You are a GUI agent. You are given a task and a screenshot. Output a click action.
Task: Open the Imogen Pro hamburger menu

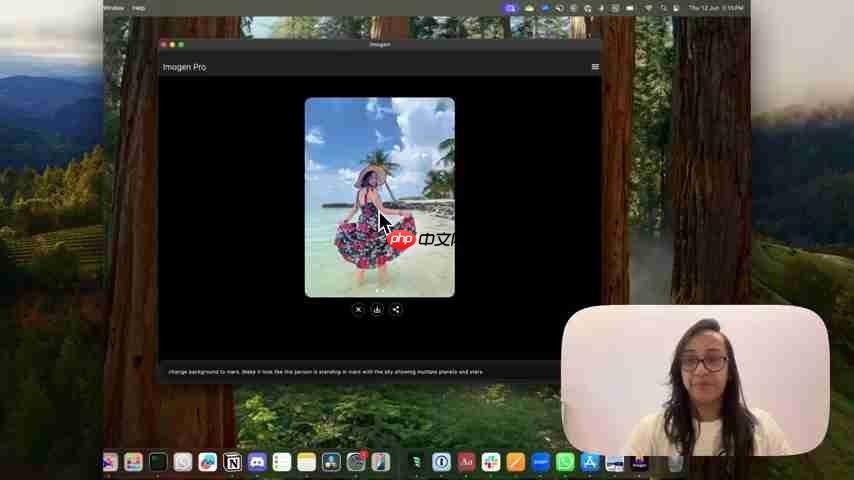point(595,67)
